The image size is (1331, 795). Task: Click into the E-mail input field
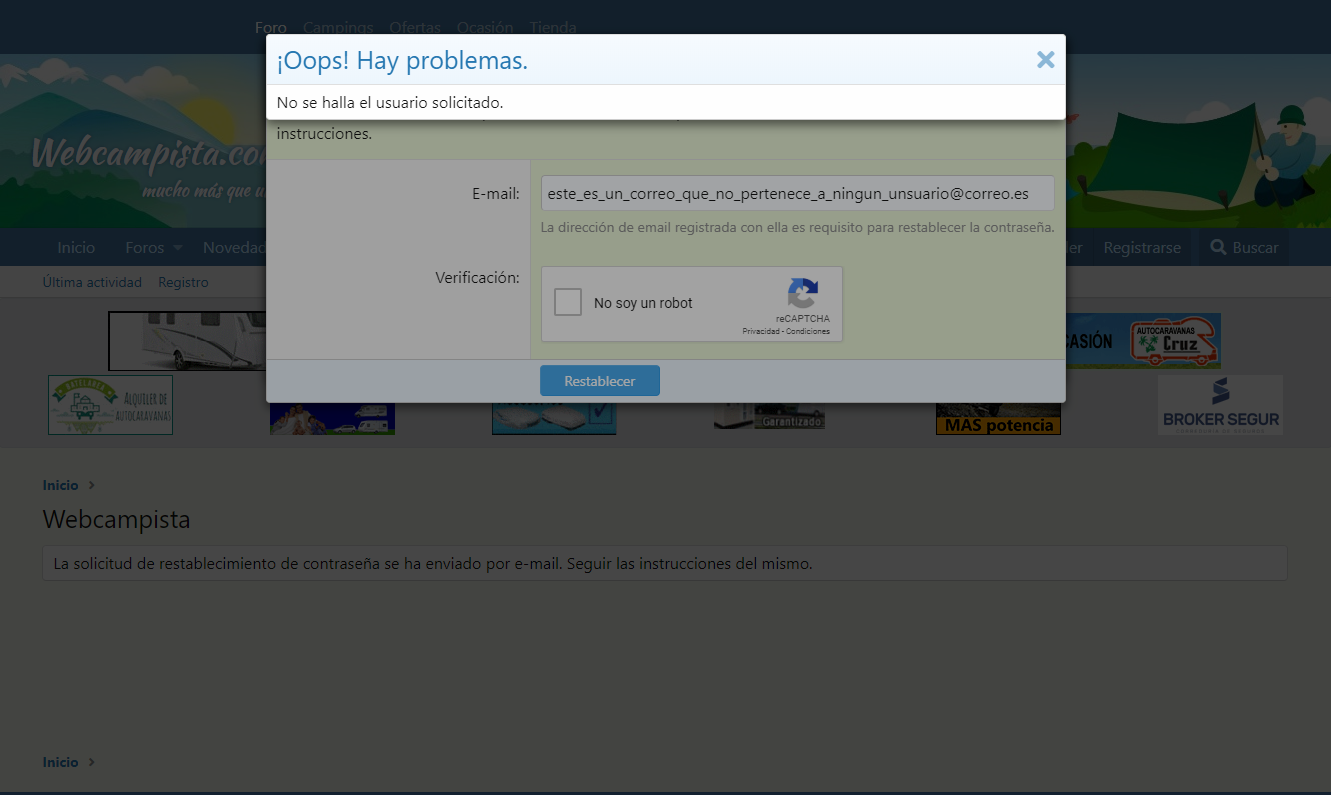[x=797, y=193]
